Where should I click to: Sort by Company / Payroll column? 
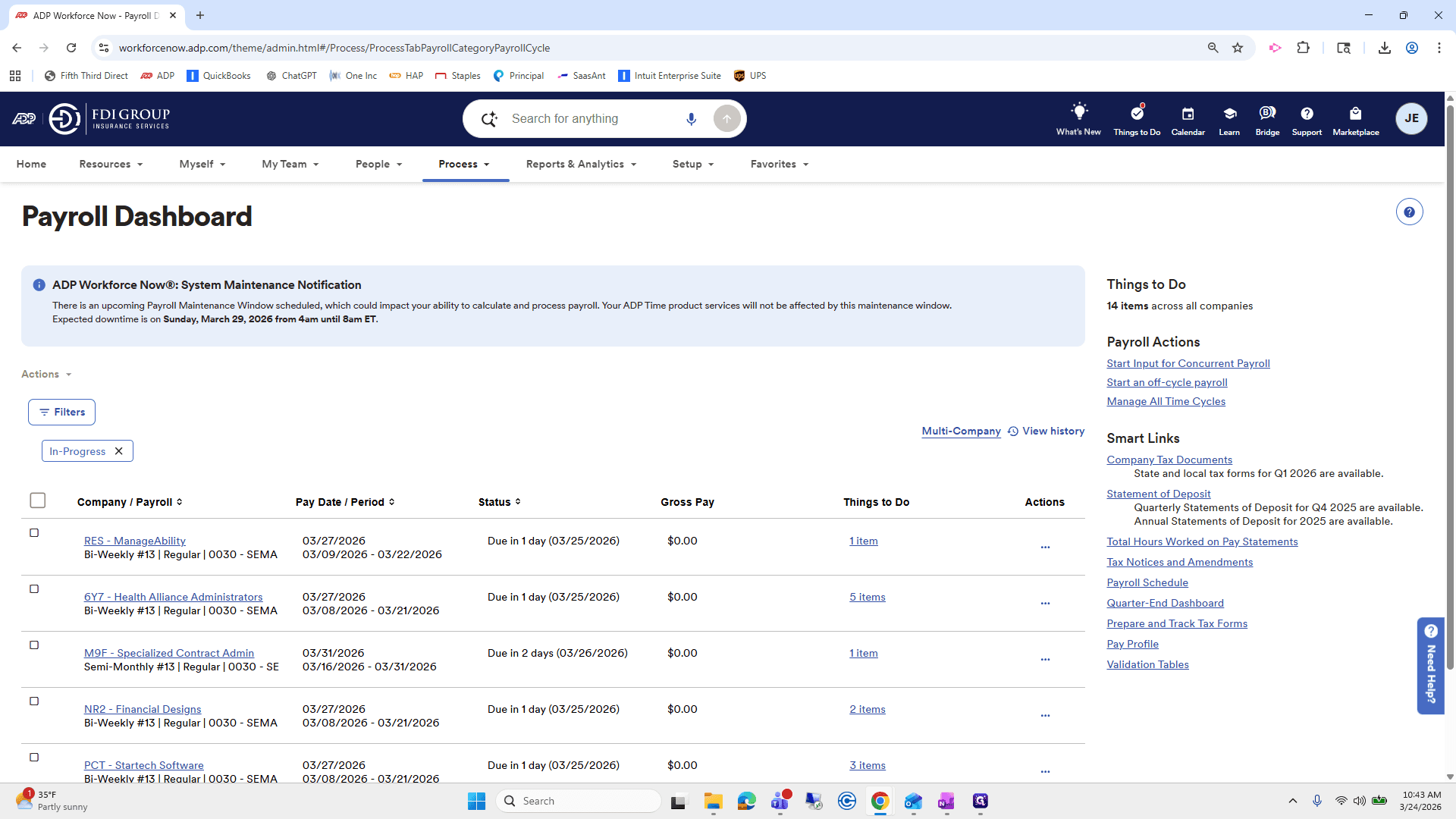point(130,502)
